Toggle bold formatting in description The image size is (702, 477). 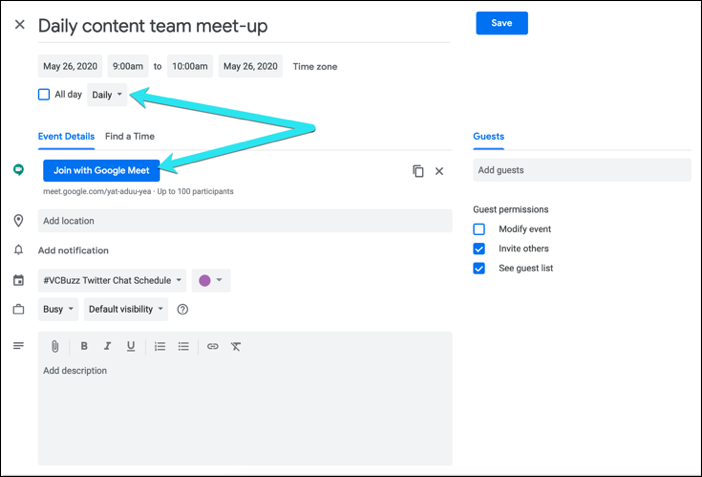(x=84, y=346)
